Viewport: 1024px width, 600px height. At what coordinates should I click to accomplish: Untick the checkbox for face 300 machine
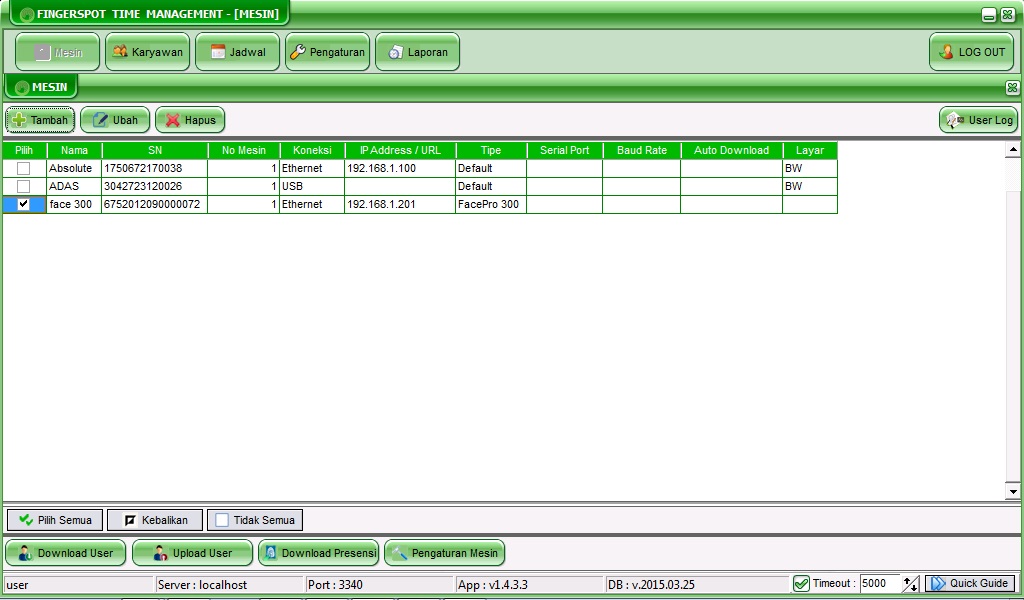coord(24,204)
